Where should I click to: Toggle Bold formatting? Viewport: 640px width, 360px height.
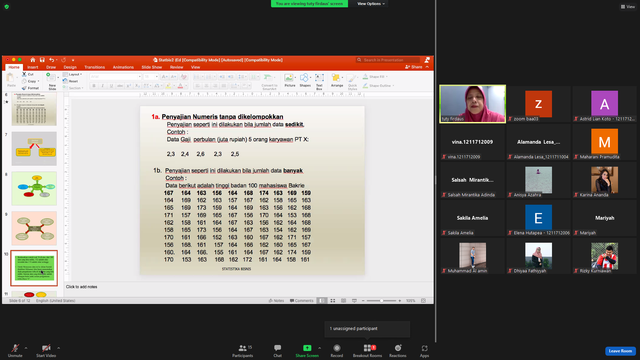[x=94, y=86]
